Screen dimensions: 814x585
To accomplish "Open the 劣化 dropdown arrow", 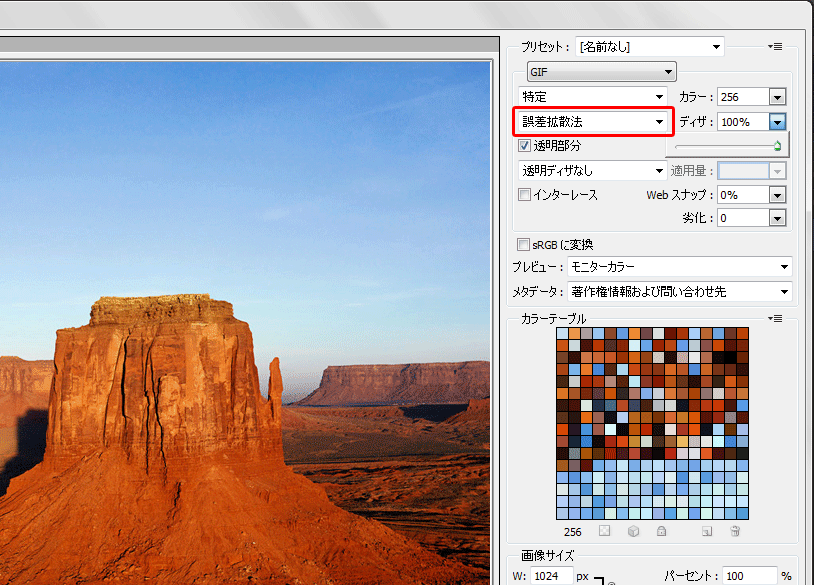I will [777, 218].
